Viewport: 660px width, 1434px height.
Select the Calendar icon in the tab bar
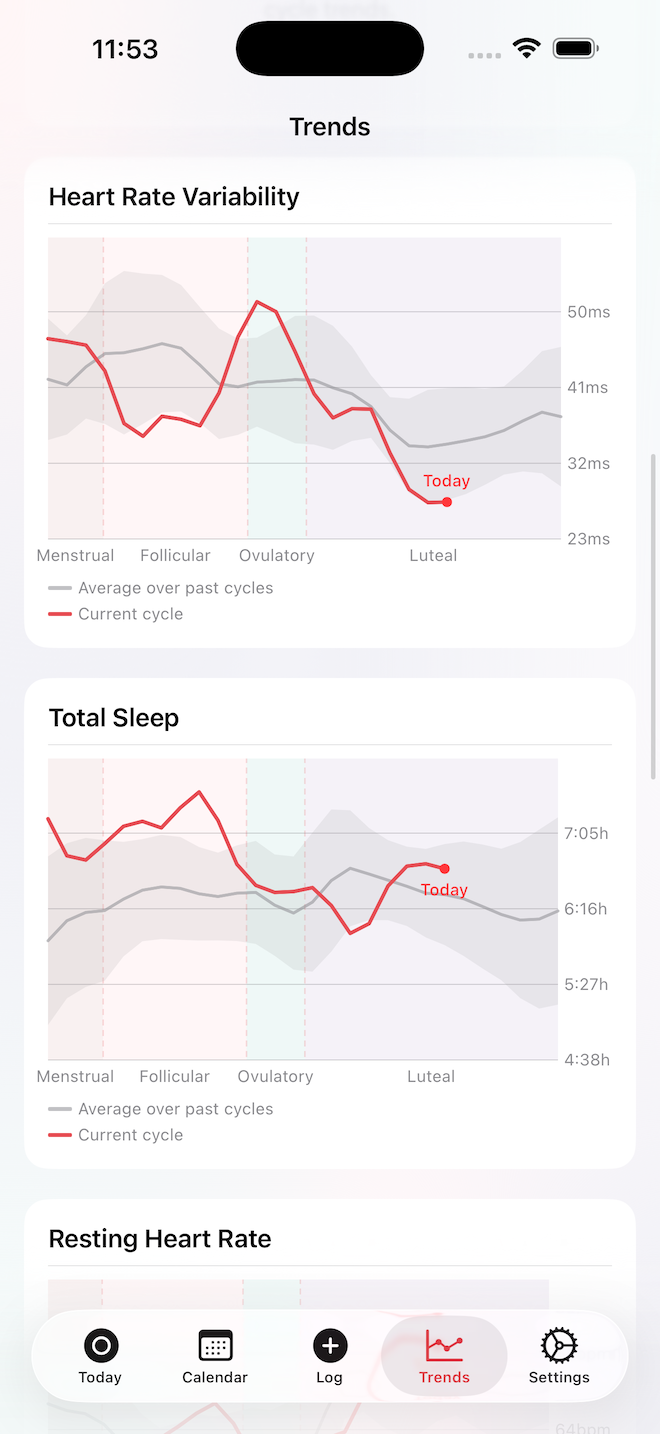[x=215, y=1345]
